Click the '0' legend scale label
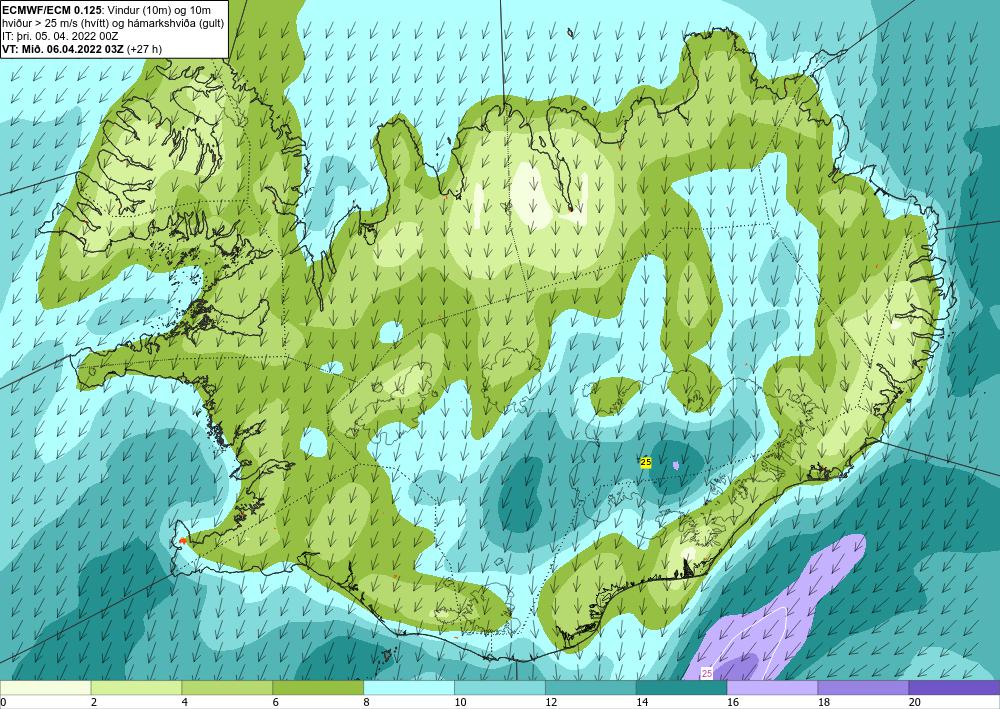The width and height of the screenshot is (1000, 709). point(3,702)
